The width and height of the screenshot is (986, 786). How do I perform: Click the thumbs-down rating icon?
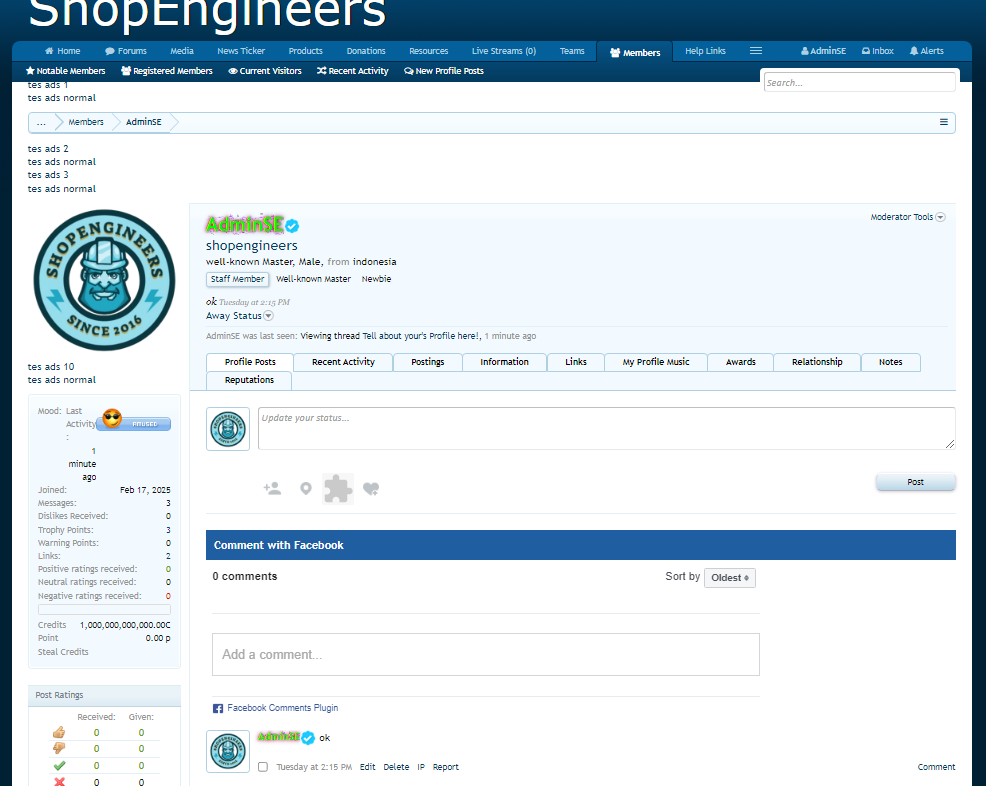(x=59, y=748)
